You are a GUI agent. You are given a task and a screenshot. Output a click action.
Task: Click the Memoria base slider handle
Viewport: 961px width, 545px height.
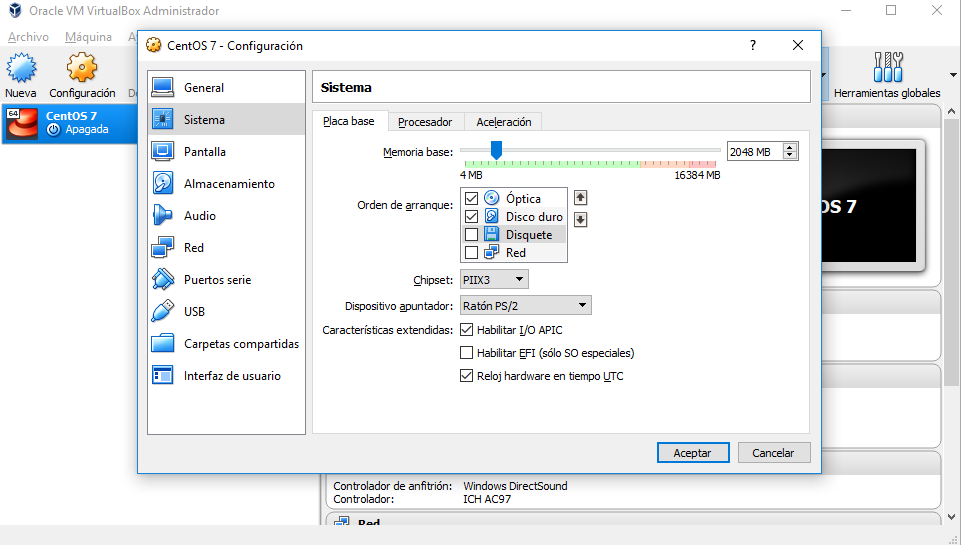[496, 150]
